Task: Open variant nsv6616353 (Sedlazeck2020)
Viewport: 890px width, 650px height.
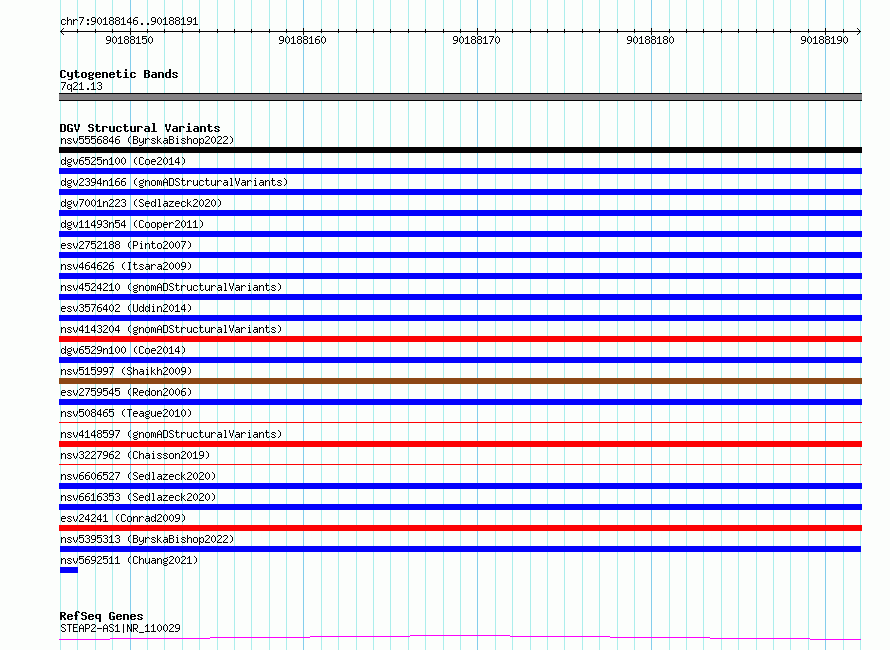Action: [x=138, y=497]
